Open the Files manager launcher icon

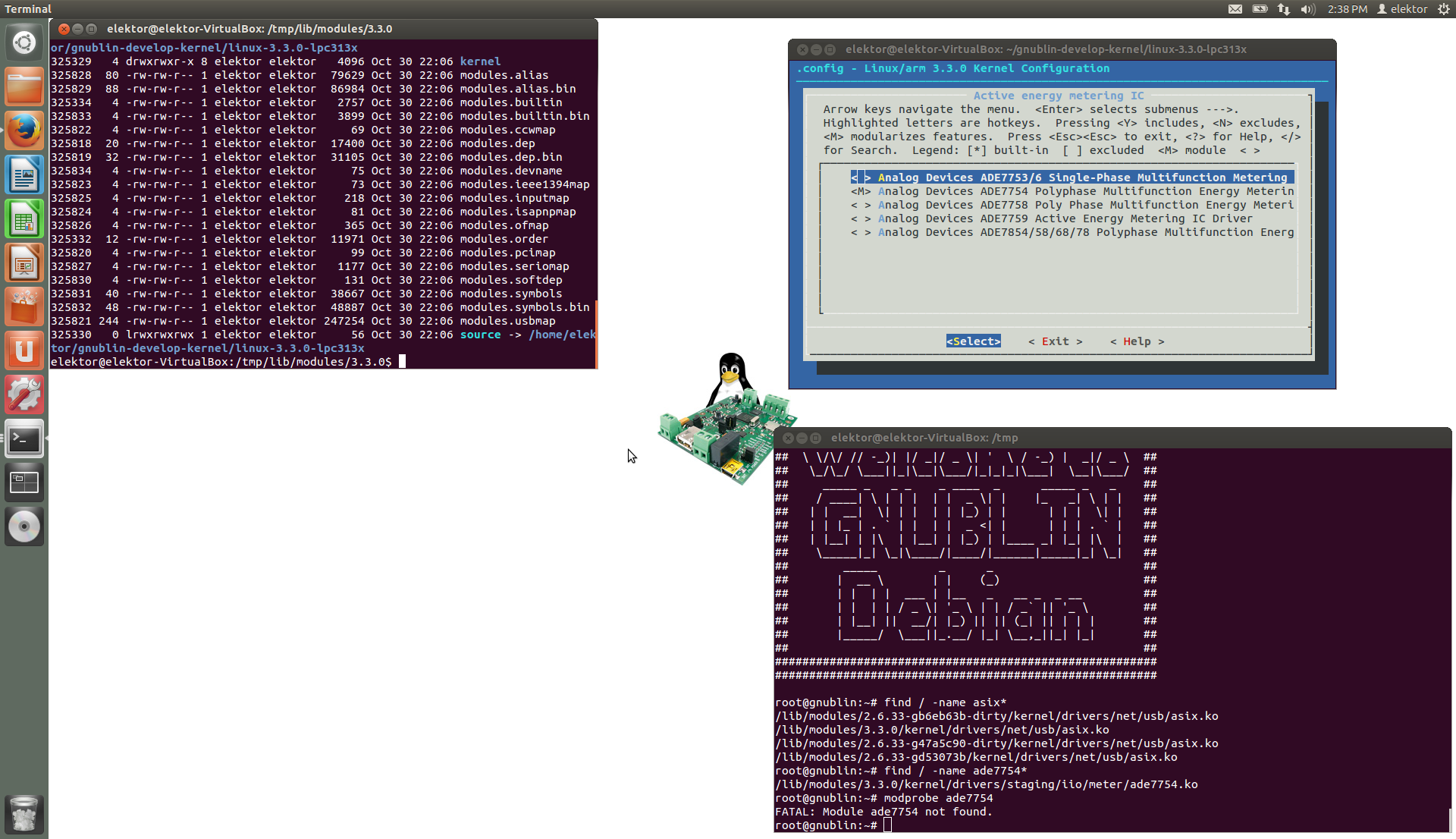[24, 86]
